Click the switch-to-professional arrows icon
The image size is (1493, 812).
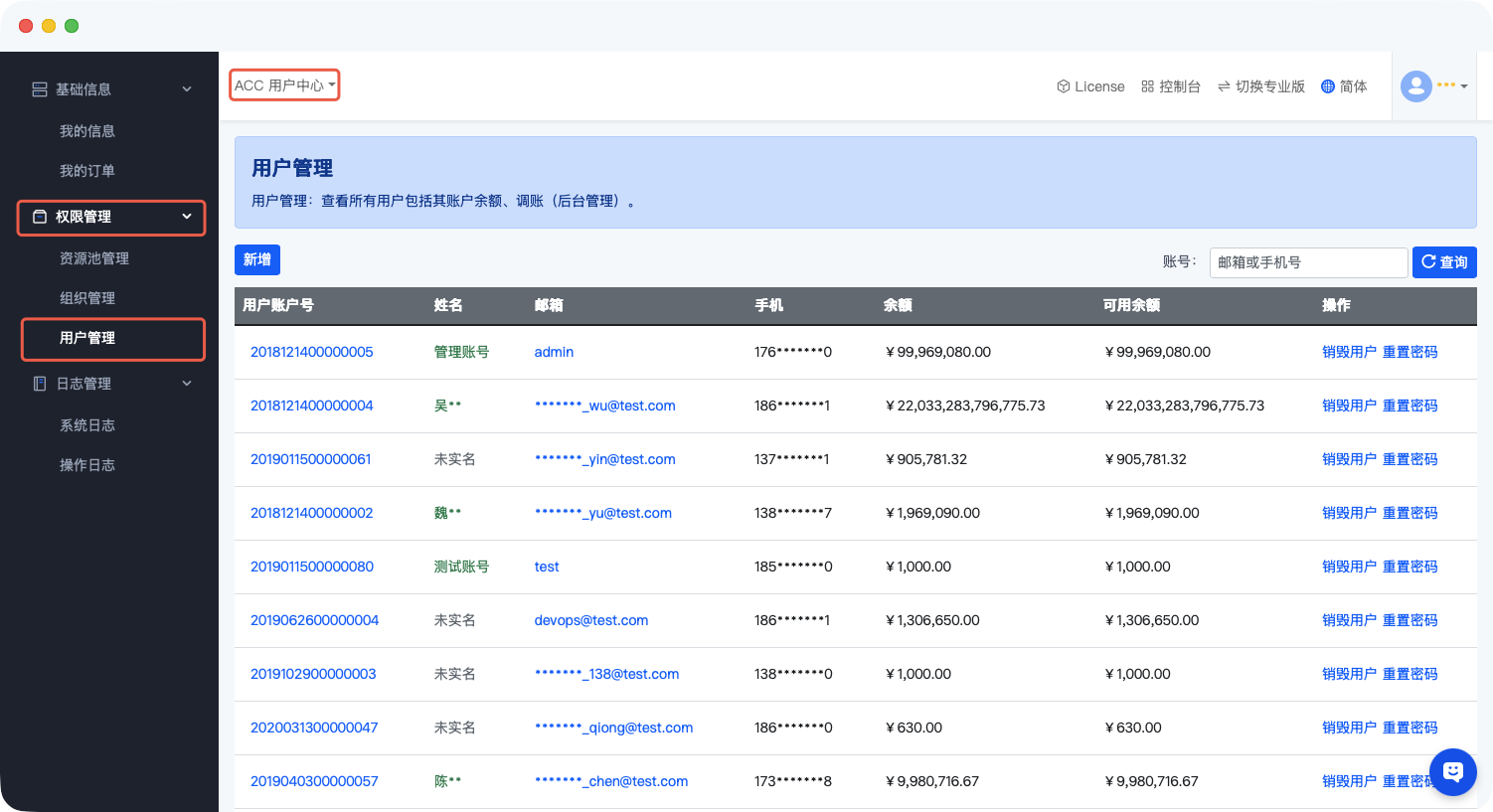tap(1224, 86)
